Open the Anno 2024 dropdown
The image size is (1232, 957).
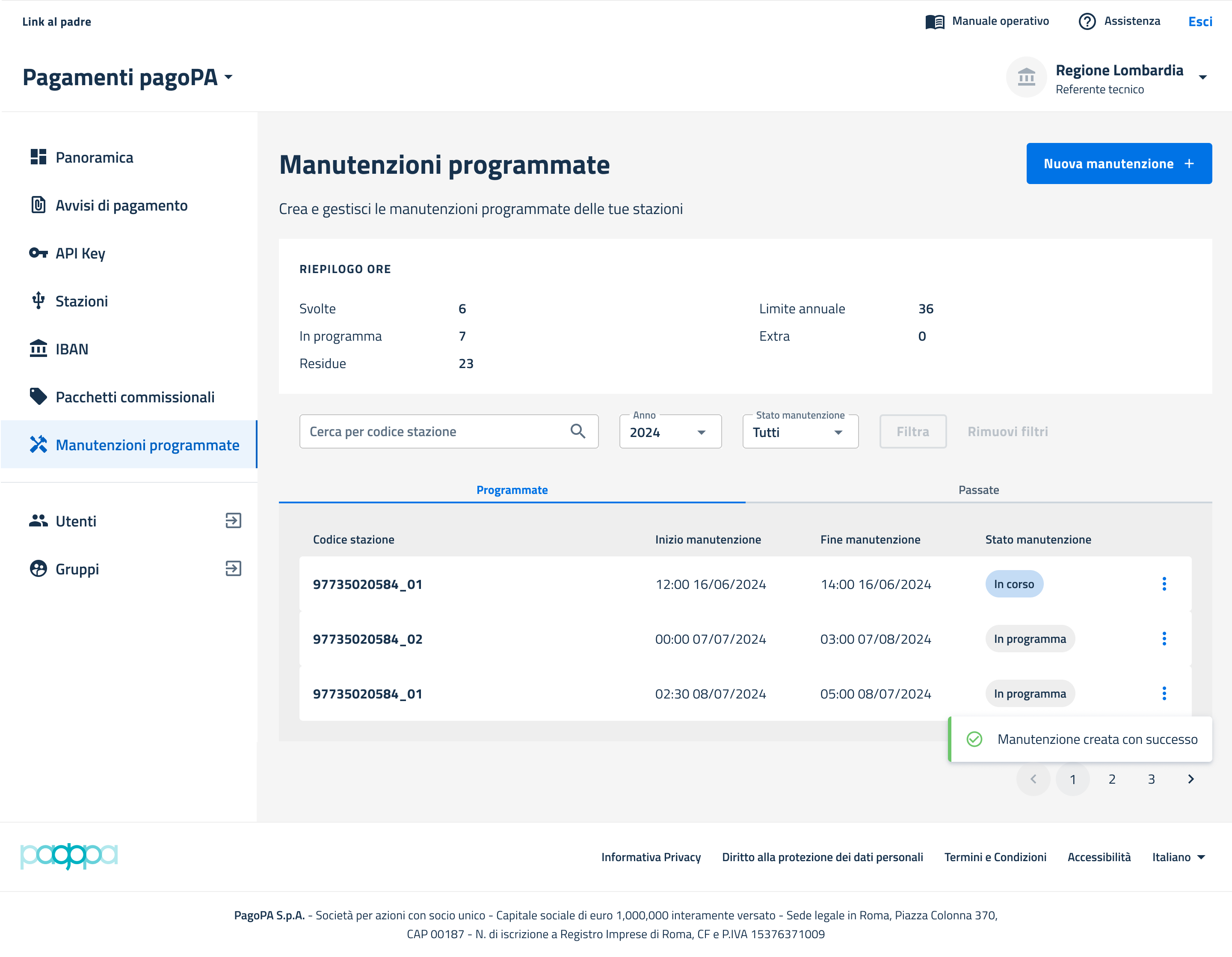[x=669, y=432]
